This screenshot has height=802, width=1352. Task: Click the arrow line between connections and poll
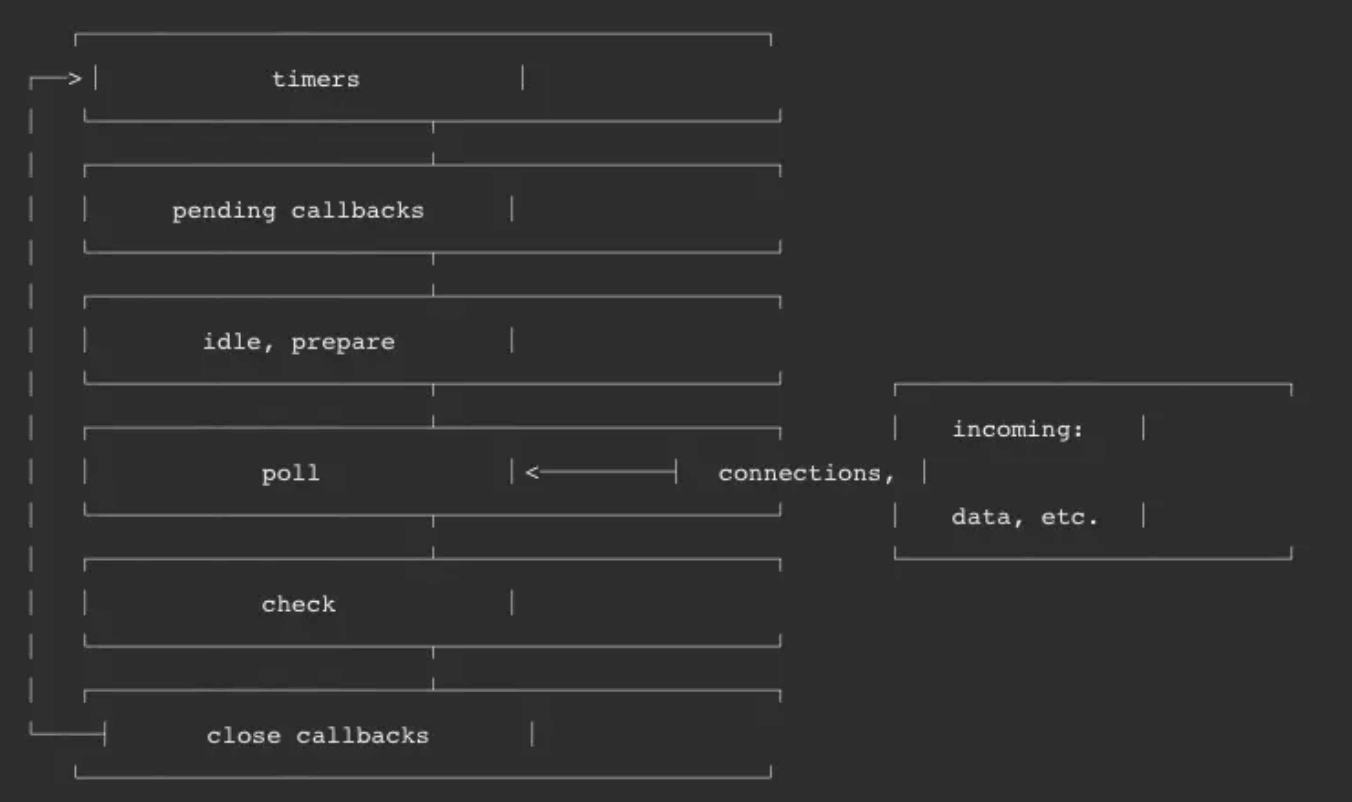click(x=607, y=473)
